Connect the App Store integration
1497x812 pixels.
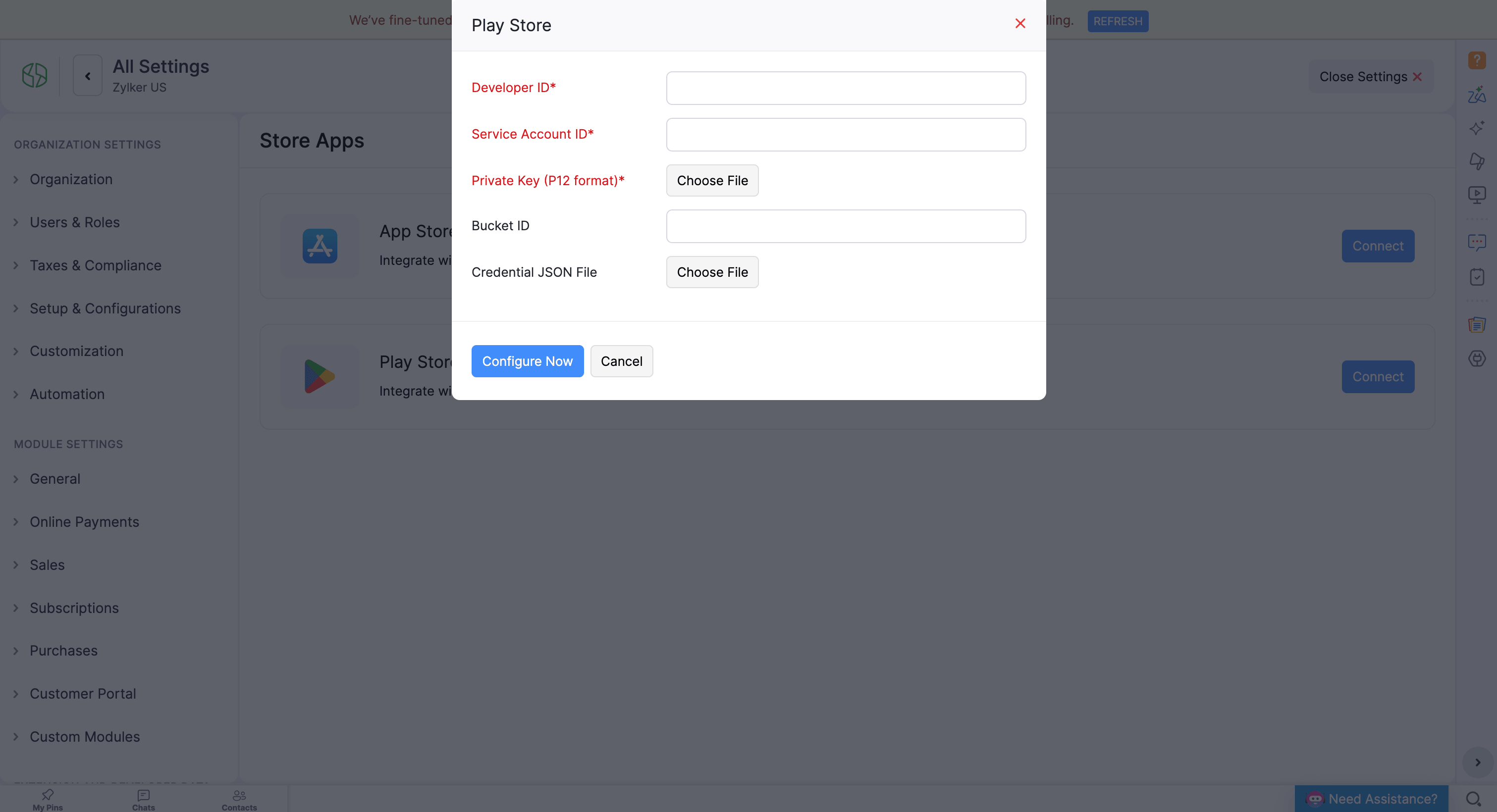[1377, 246]
